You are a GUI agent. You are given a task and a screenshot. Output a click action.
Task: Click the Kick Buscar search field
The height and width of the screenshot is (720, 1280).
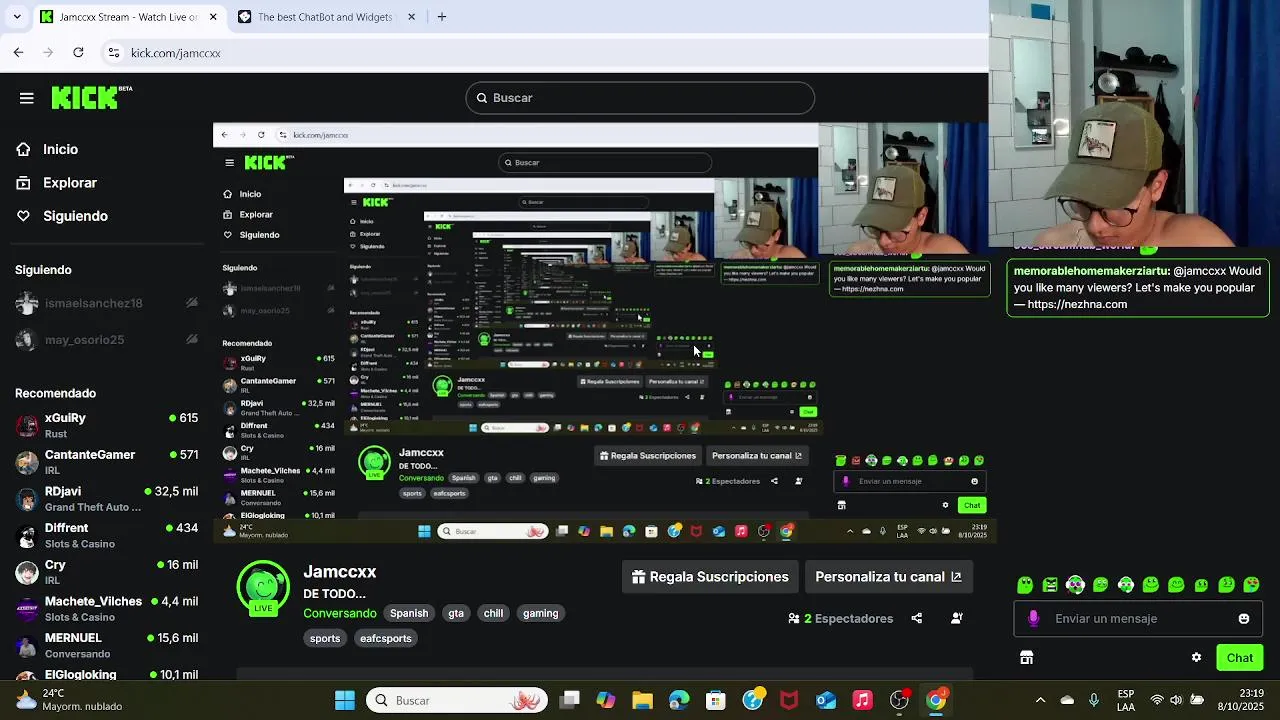coord(640,98)
